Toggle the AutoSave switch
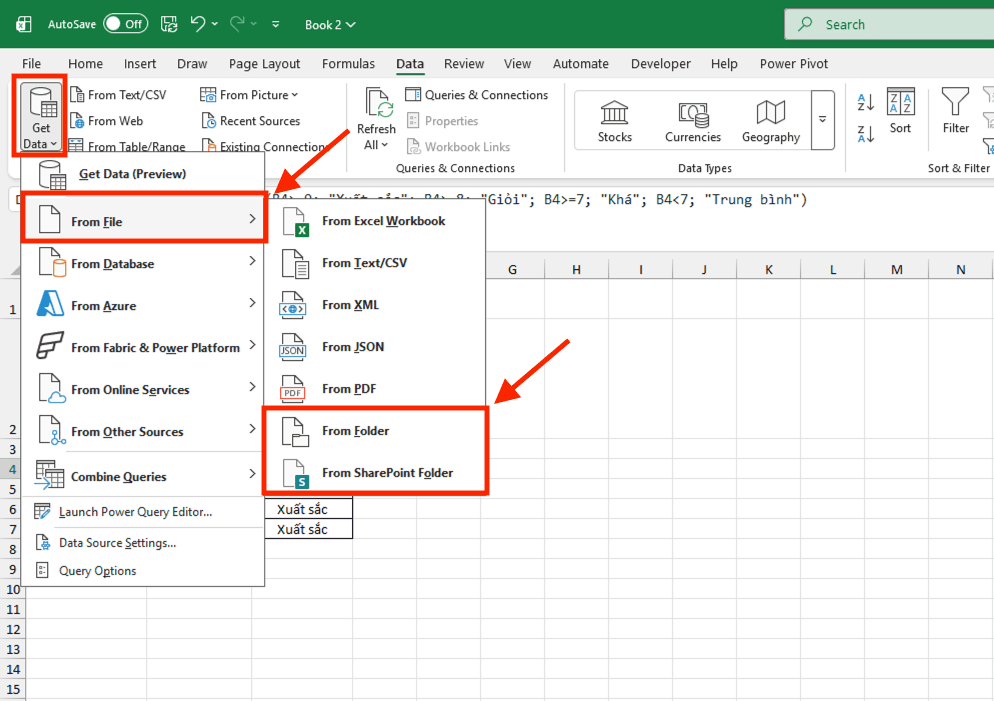Image resolution: width=994 pixels, height=701 pixels. 126,24
